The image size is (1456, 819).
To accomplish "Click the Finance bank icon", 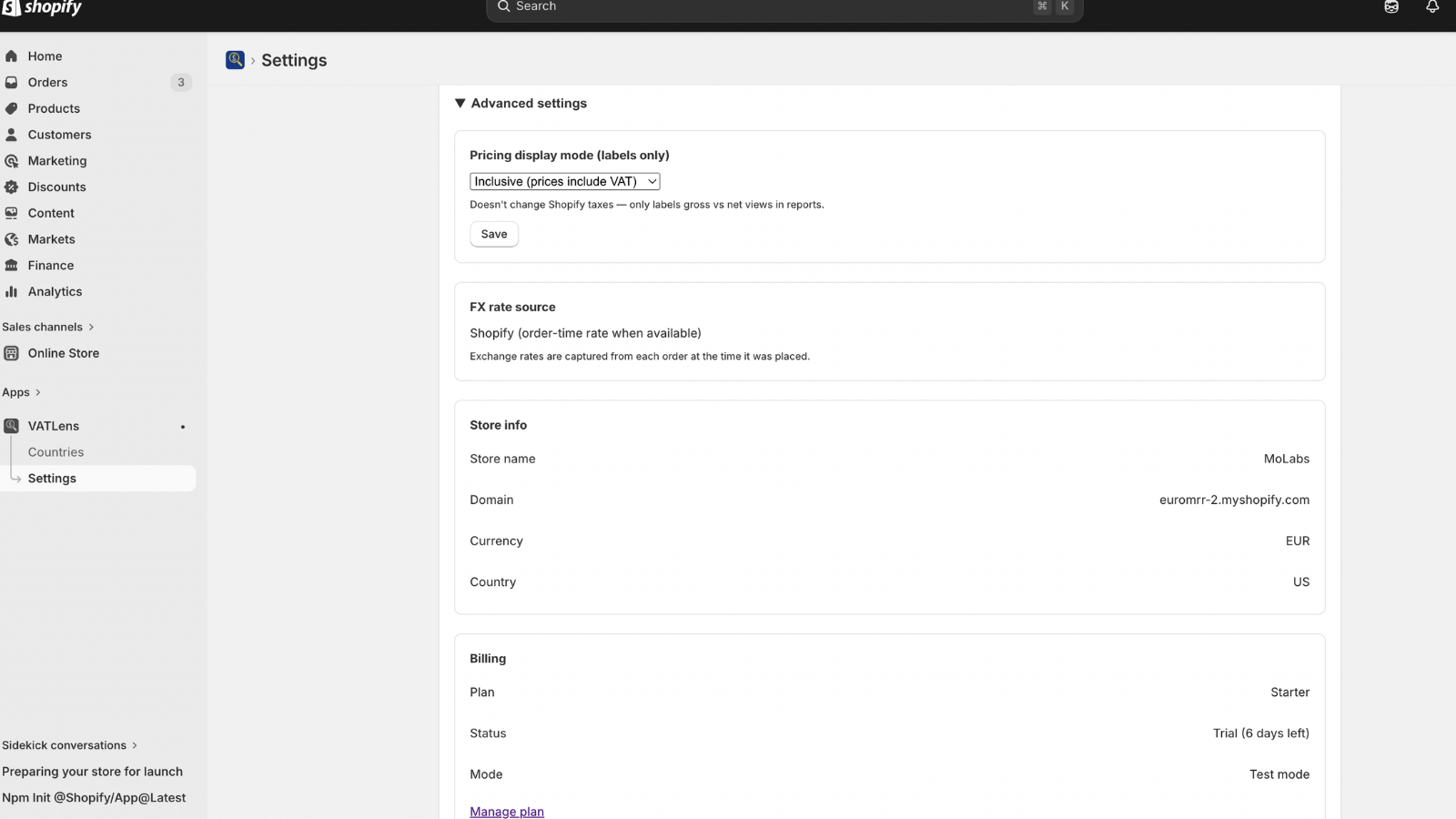I will coord(12,265).
